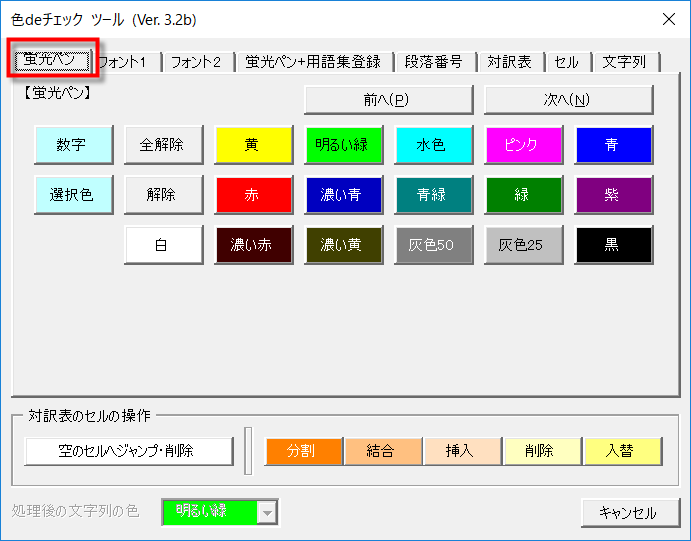This screenshot has width=691, height=541.
Task: Select the 明るい緑 bright green swatch
Action: pyautogui.click(x=343, y=145)
